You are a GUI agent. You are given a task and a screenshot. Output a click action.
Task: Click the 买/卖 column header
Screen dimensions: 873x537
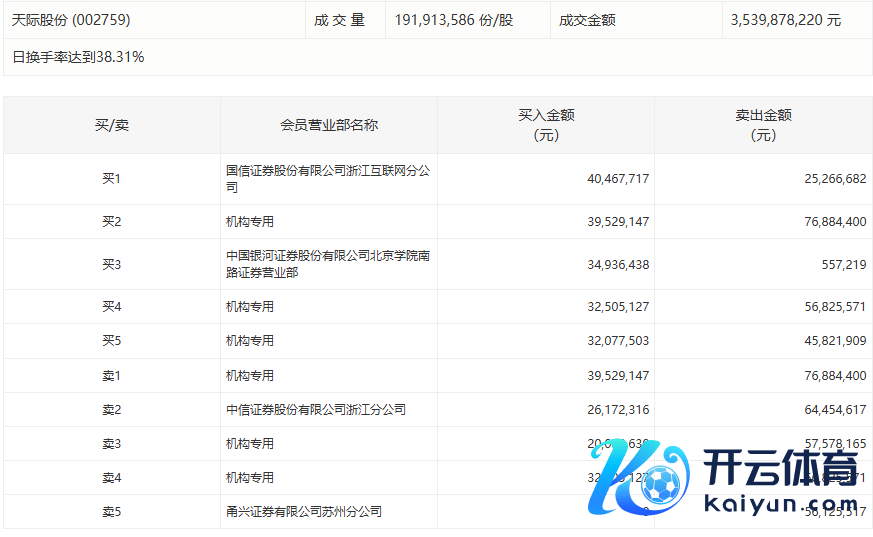coord(111,125)
